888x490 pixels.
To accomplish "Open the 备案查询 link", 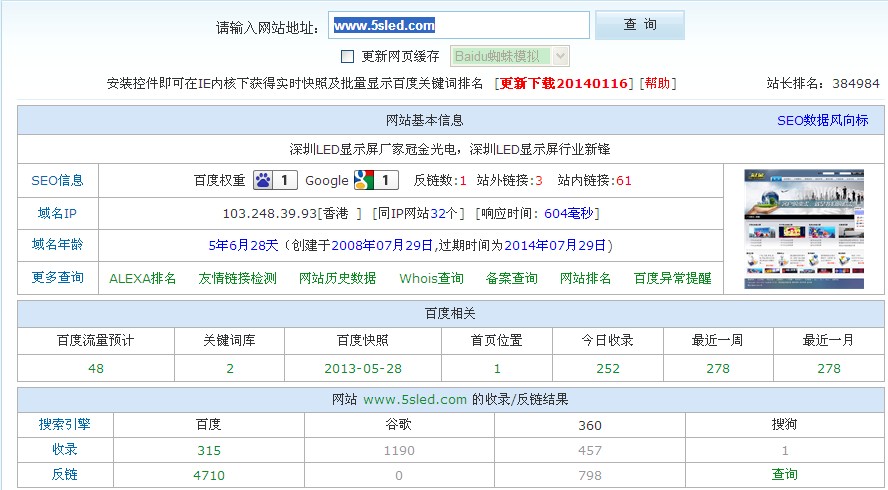I will 511,278.
